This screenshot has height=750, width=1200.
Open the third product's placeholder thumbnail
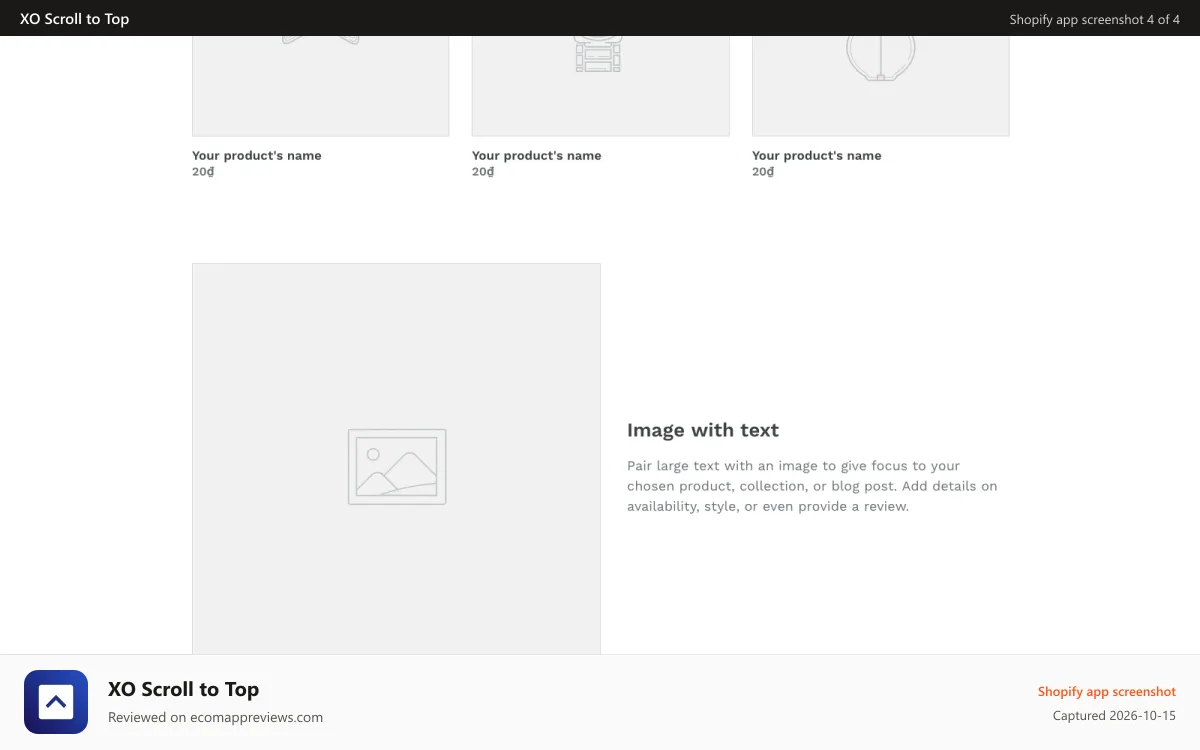(880, 86)
